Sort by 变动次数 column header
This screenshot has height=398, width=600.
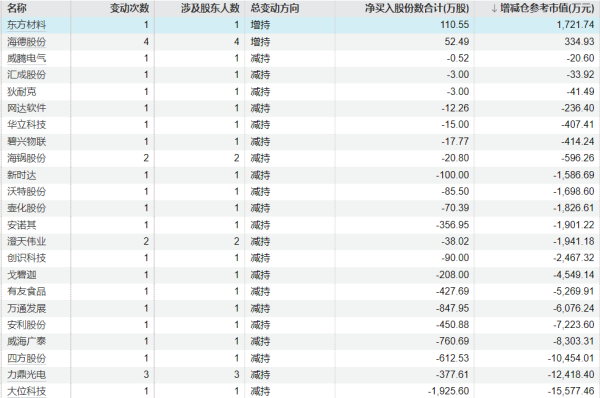(x=129, y=8)
